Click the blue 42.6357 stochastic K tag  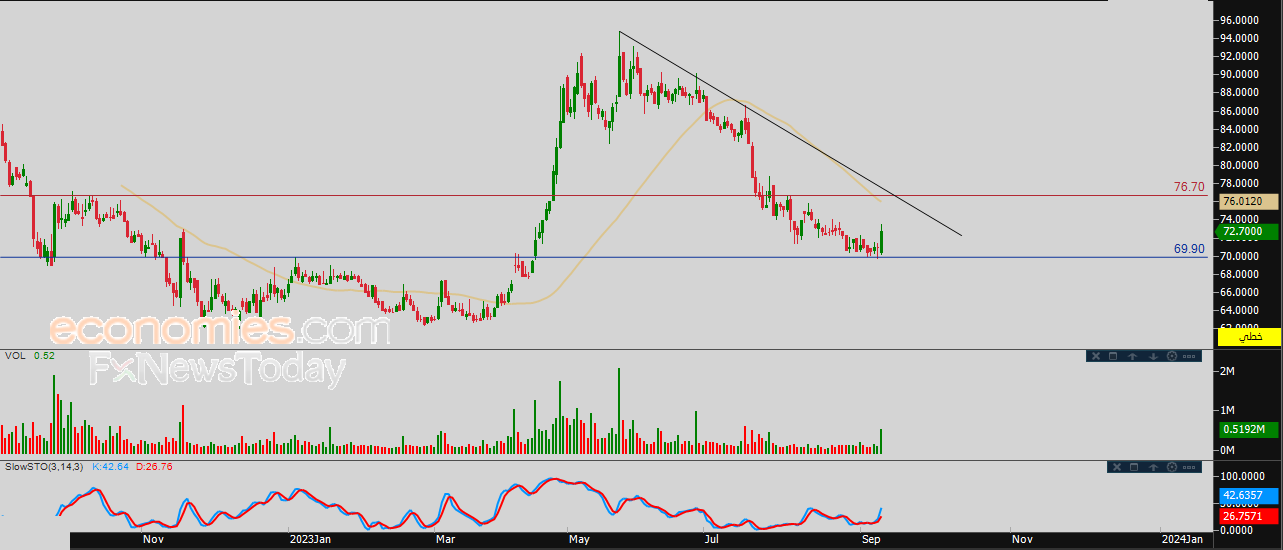coord(1248,495)
